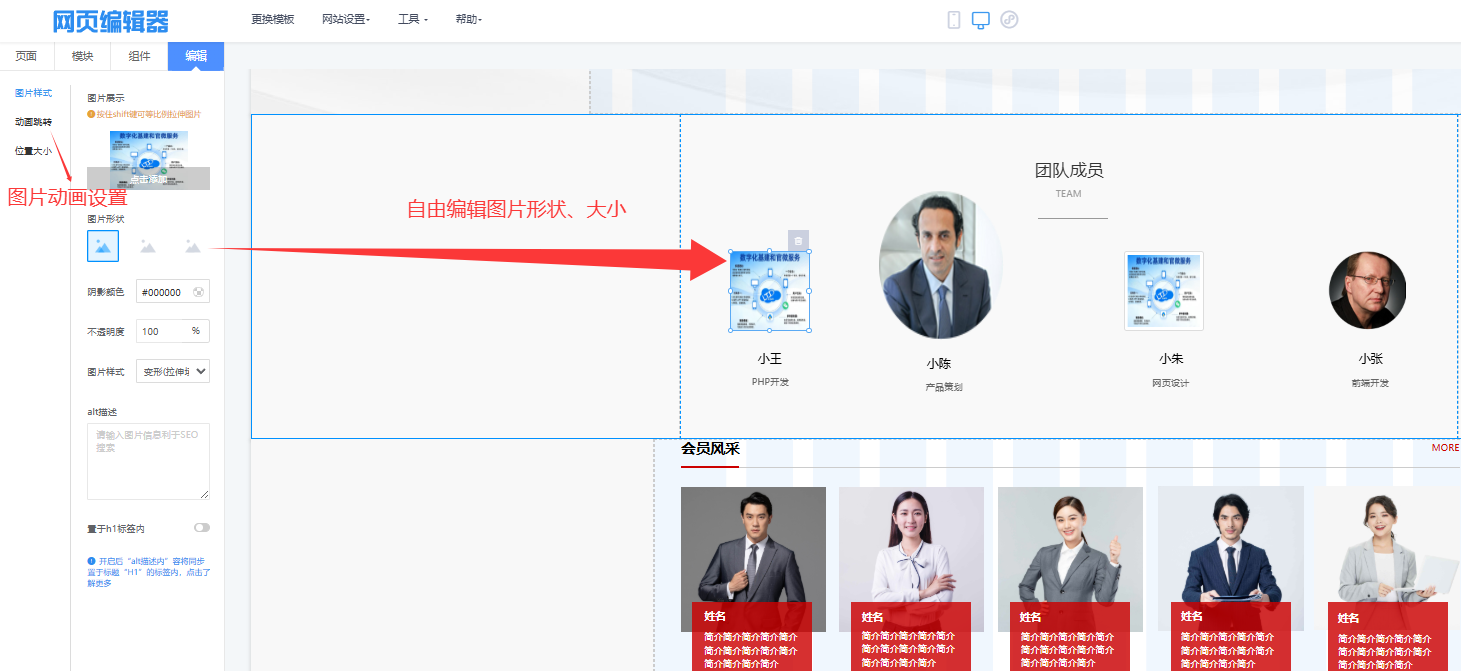The height and width of the screenshot is (671, 1461).
Task: Click the TEAM subtitle text
Action: point(1068,194)
